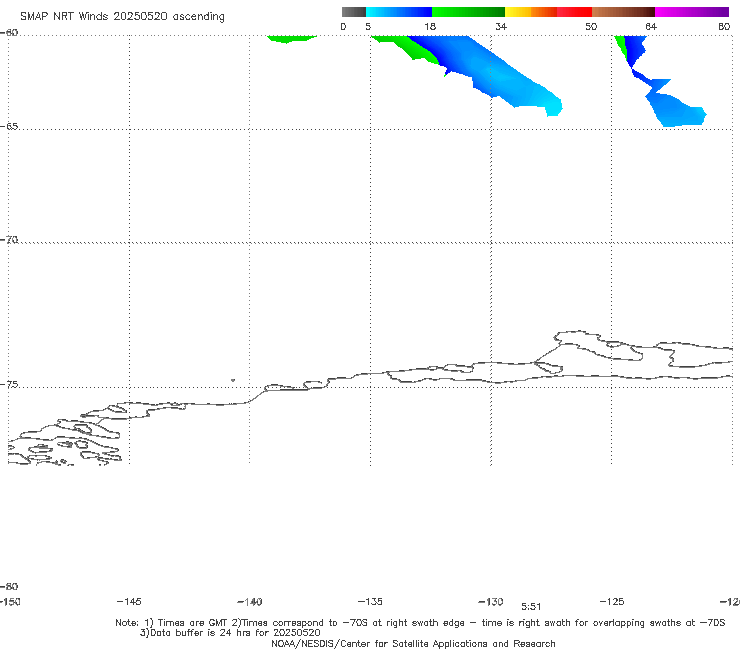Click the small green wind patch near -138
The image size is (740, 650).
(291, 39)
